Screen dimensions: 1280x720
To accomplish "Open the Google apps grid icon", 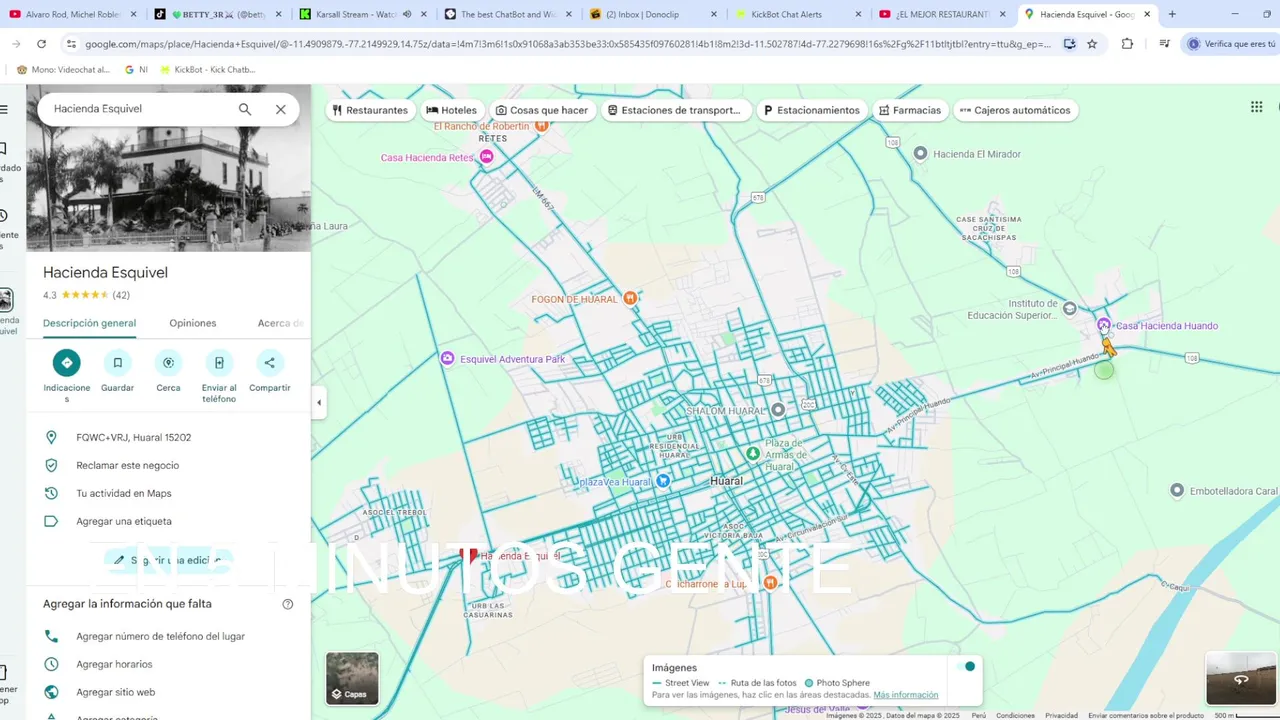I will pyautogui.click(x=1256, y=108).
